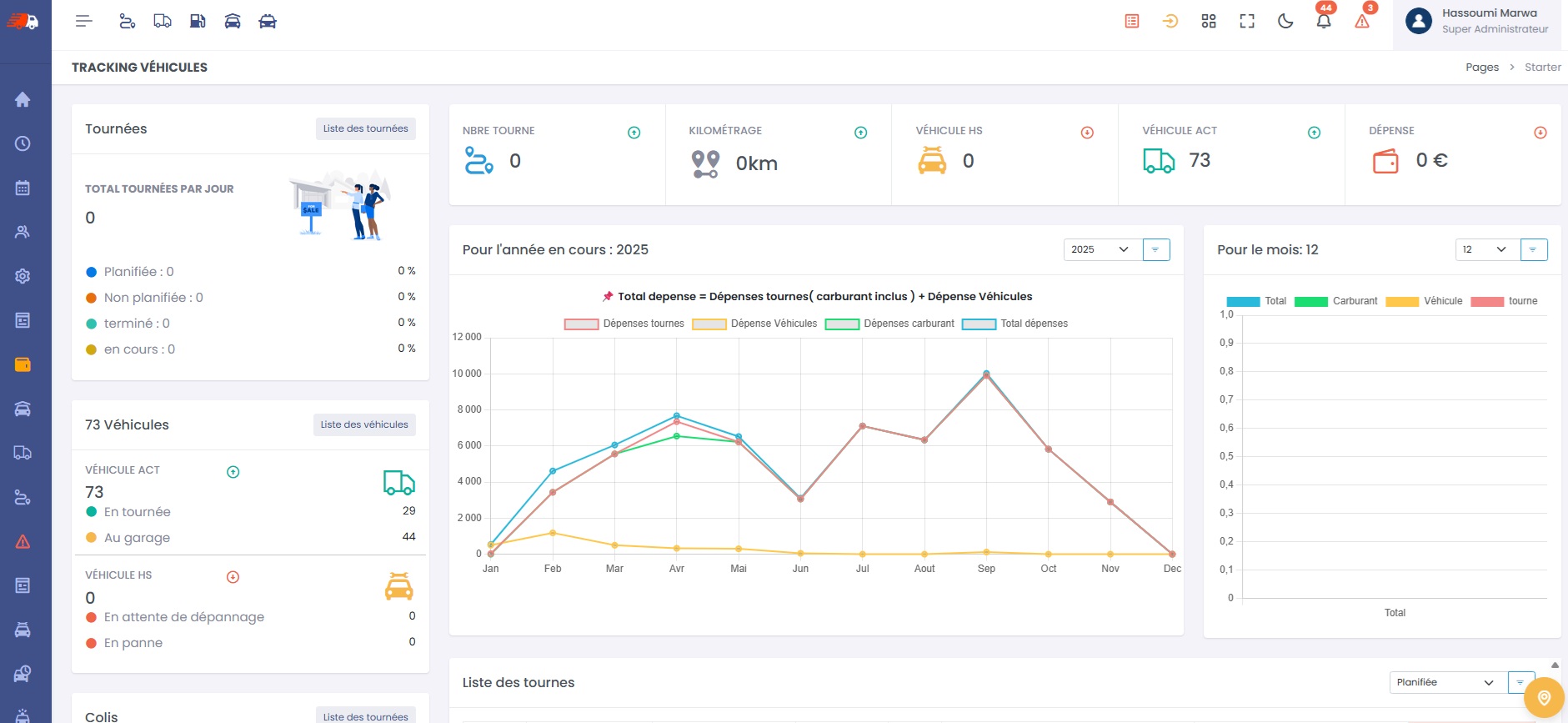The image size is (1568, 723).
Task: Click the orange wallet icon in sidebar
Action: 23,364
